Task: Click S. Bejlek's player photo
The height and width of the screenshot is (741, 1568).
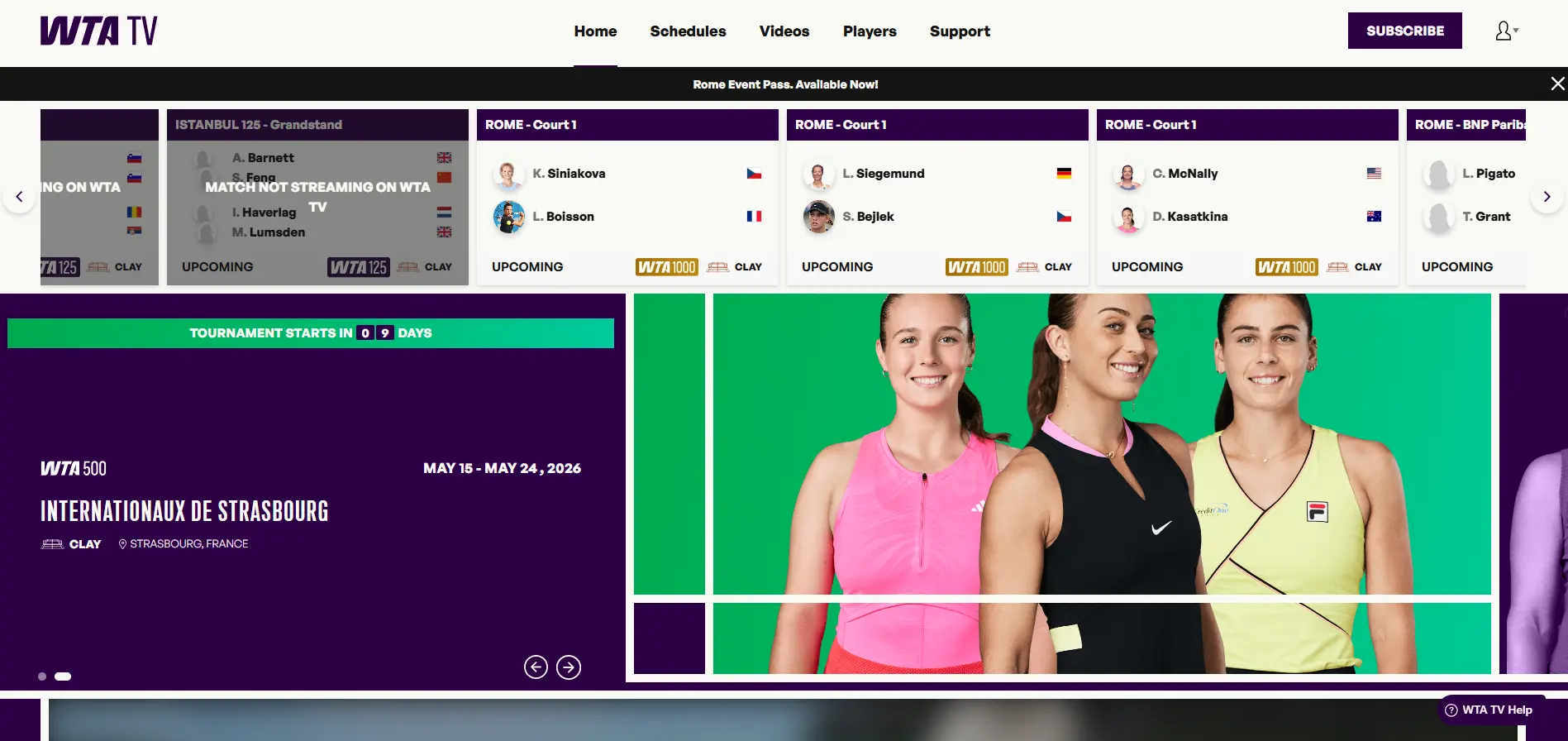Action: pos(818,217)
